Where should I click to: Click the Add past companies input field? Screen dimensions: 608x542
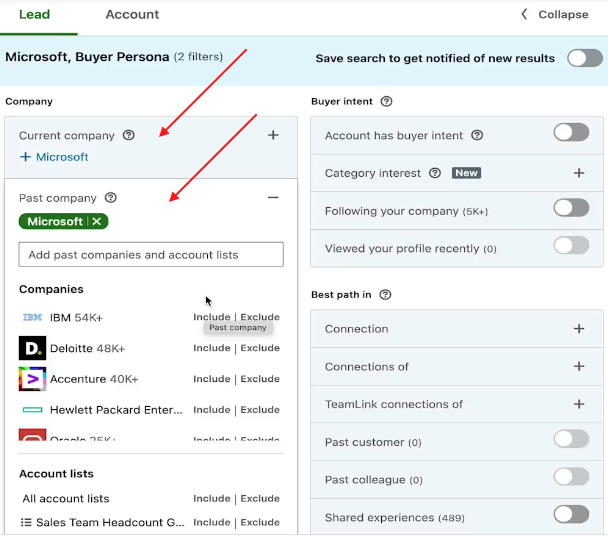point(151,255)
